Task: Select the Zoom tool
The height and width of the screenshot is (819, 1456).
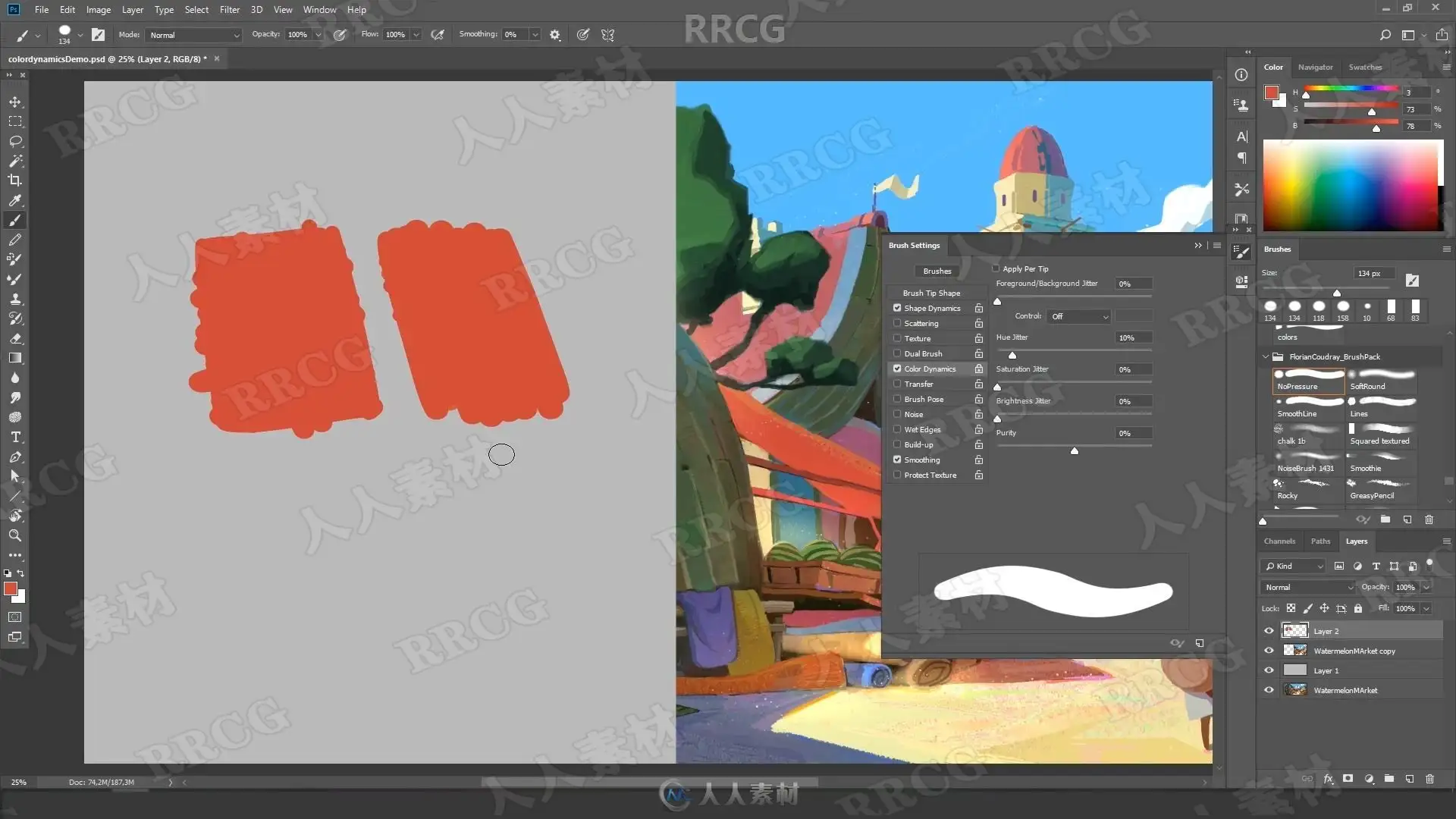Action: 15,535
